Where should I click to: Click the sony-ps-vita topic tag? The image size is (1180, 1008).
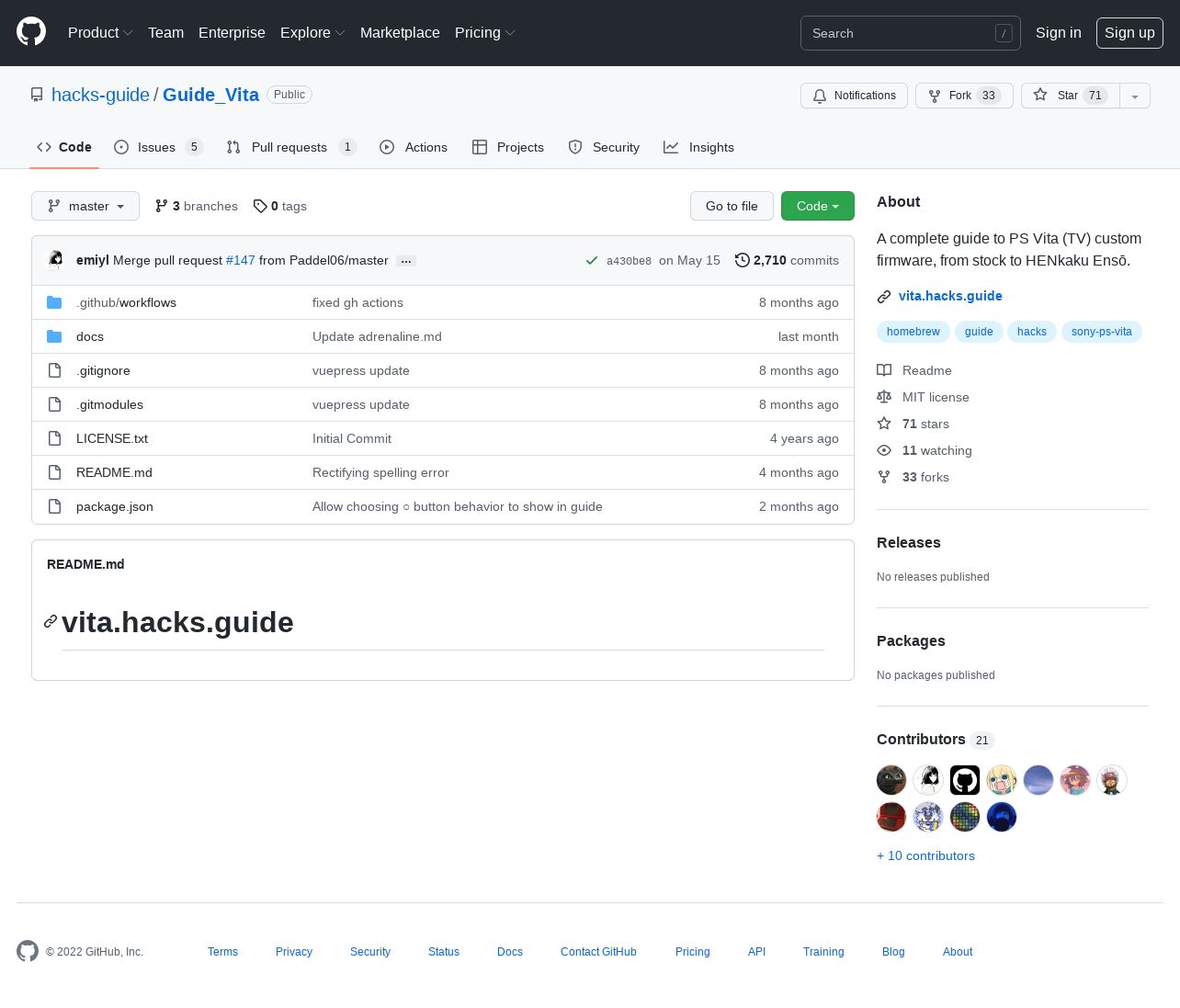click(x=1101, y=332)
